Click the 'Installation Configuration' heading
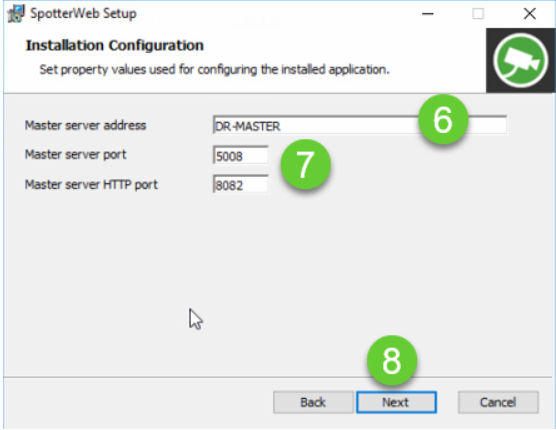 pos(115,45)
